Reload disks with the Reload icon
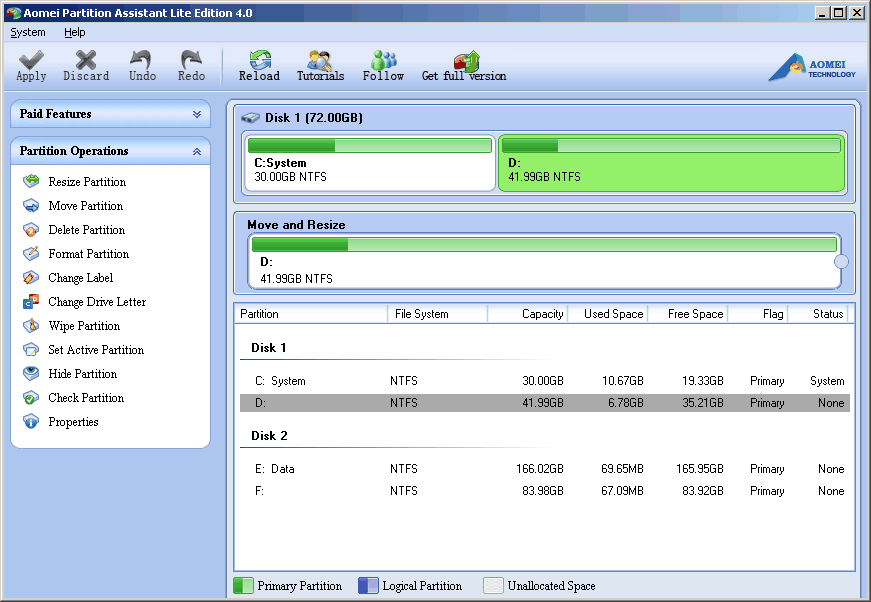The height and width of the screenshot is (602, 871). [x=259, y=59]
